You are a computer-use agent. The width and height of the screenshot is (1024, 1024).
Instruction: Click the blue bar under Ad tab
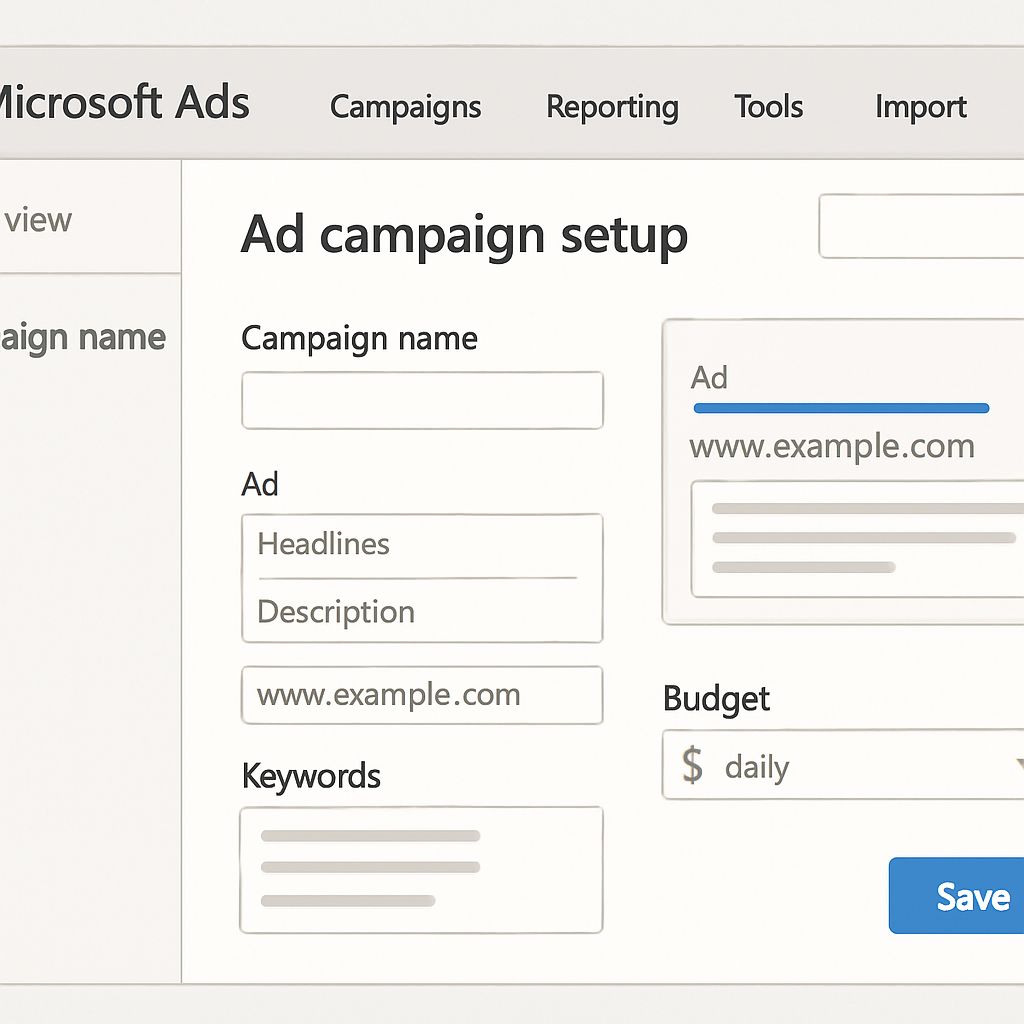click(840, 408)
